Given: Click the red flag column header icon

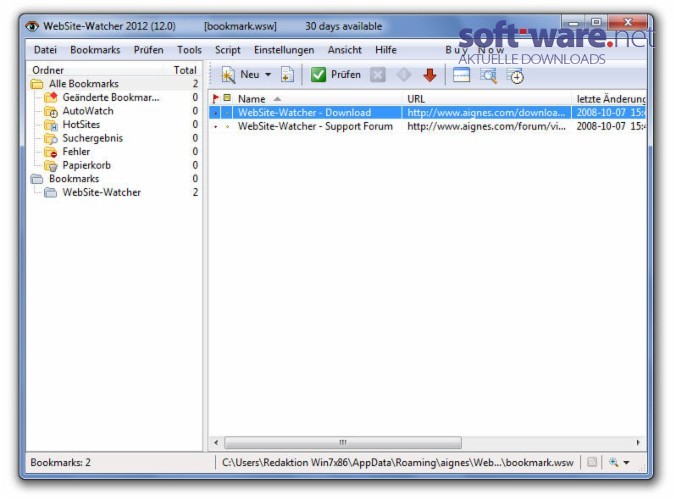Looking at the screenshot, I should click(216, 99).
